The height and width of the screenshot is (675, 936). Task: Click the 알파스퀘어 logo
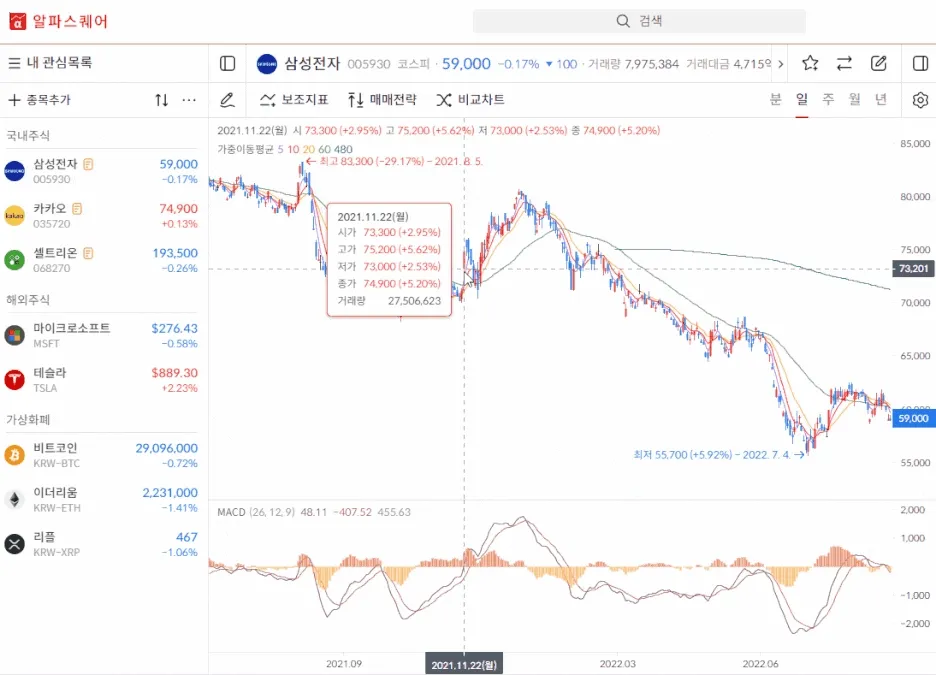point(58,21)
